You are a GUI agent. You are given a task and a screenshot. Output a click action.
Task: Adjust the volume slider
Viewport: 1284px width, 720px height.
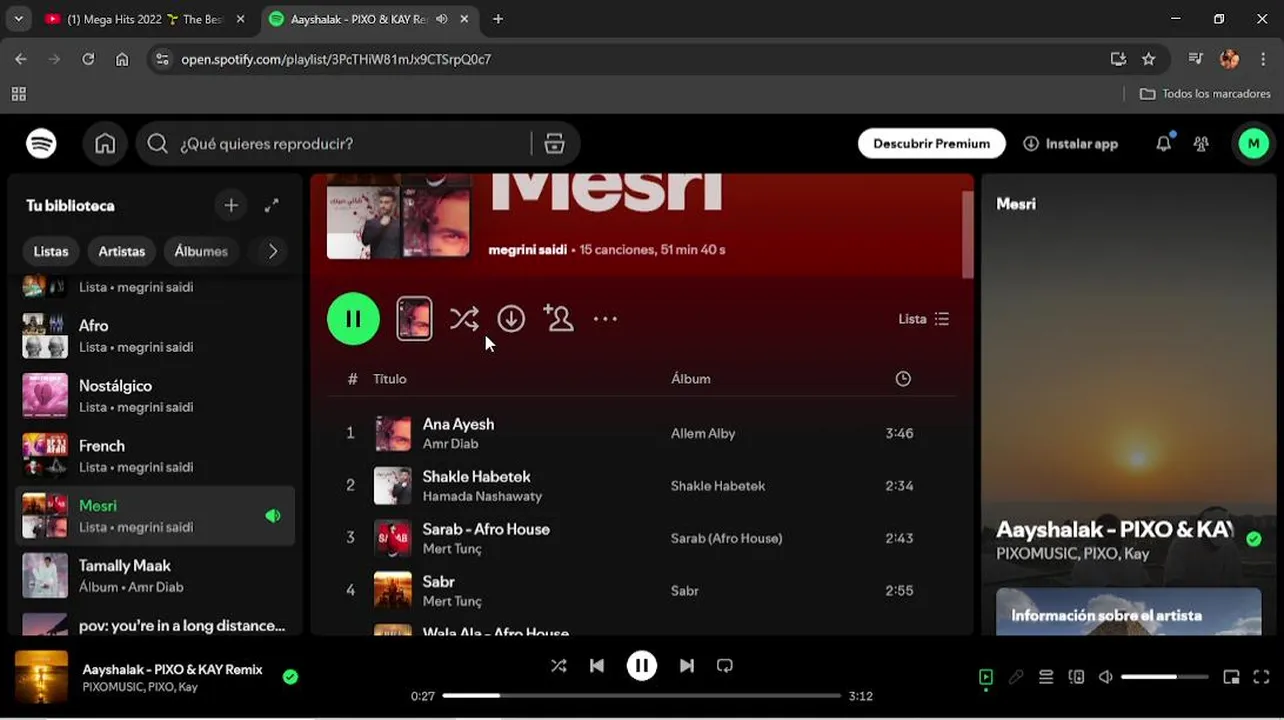pos(1164,677)
